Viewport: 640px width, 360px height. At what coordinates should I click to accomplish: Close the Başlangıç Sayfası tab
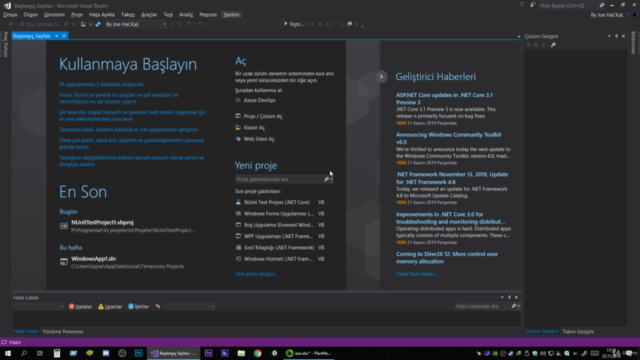click(x=64, y=36)
